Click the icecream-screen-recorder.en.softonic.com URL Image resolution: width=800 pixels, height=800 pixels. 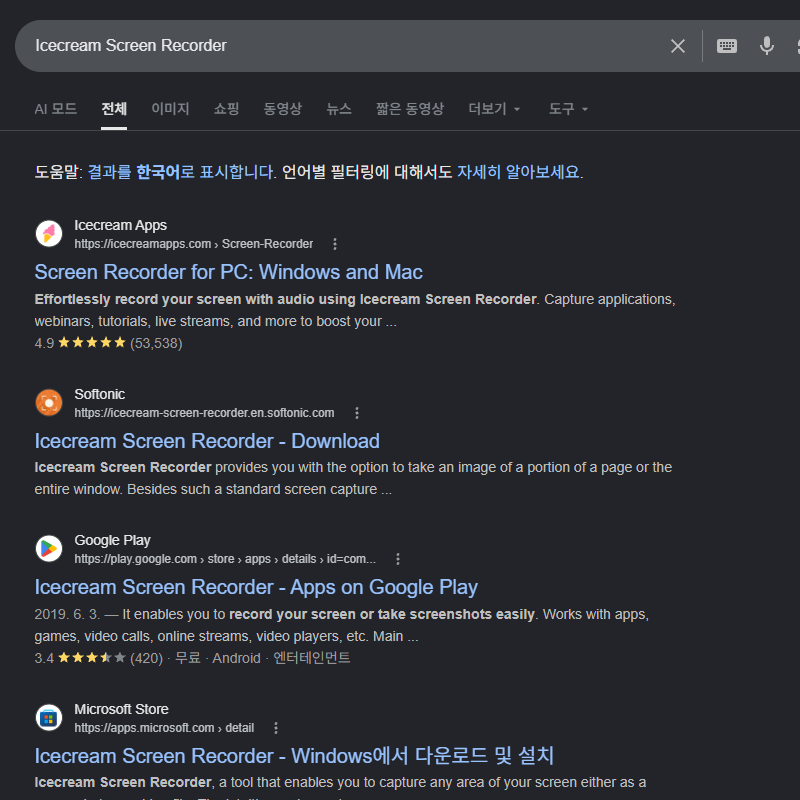pyautogui.click(x=204, y=413)
